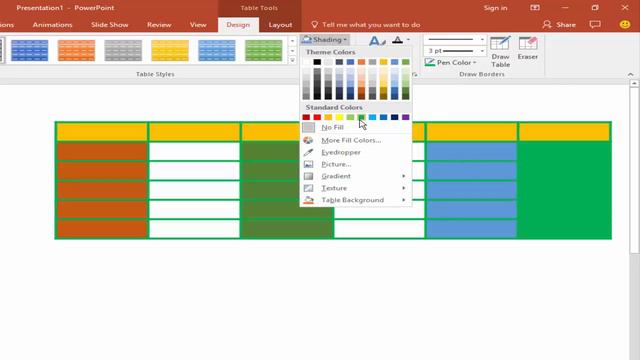Image resolution: width=640 pixels, height=360 pixels.
Task: Switch to the Layout tab
Action: [x=280, y=25]
